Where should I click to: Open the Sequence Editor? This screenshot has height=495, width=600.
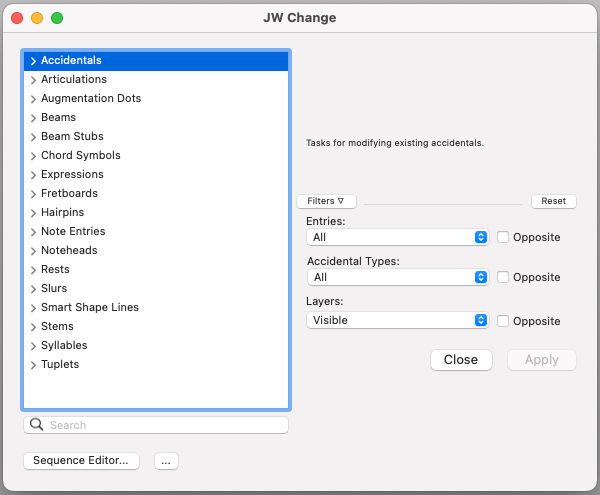click(81, 461)
